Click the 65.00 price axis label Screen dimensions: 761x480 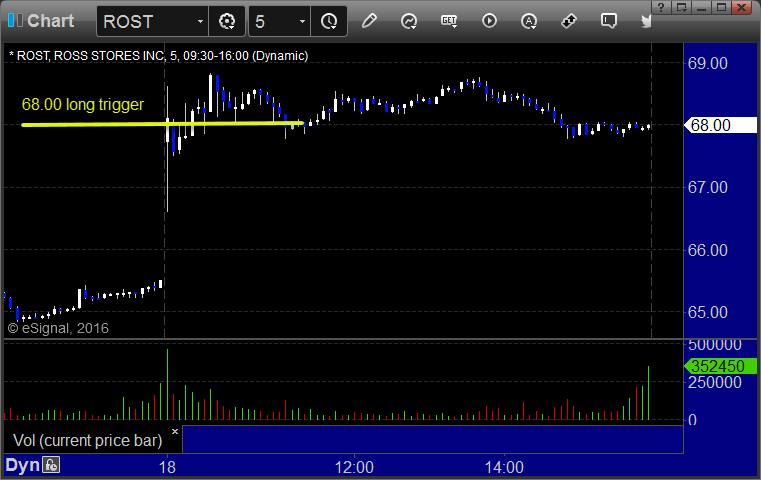pyautogui.click(x=708, y=312)
